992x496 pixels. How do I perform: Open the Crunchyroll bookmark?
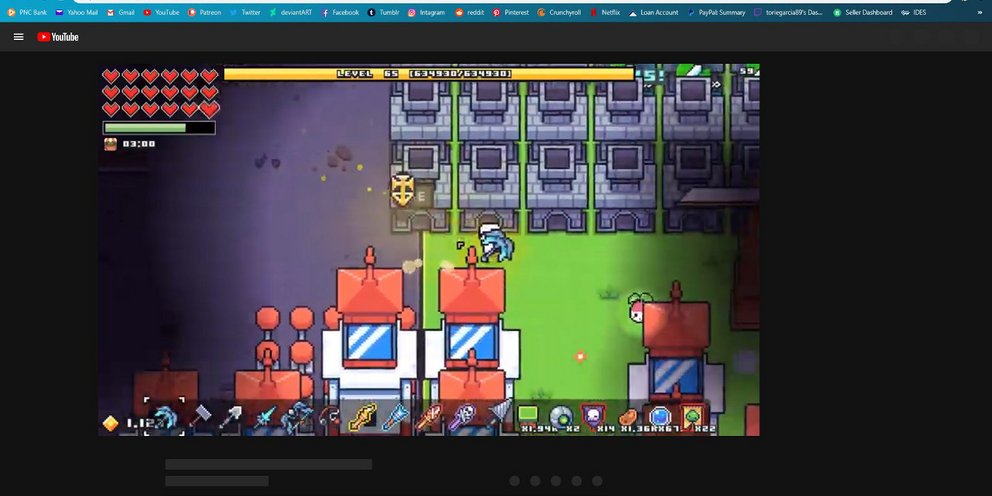559,12
